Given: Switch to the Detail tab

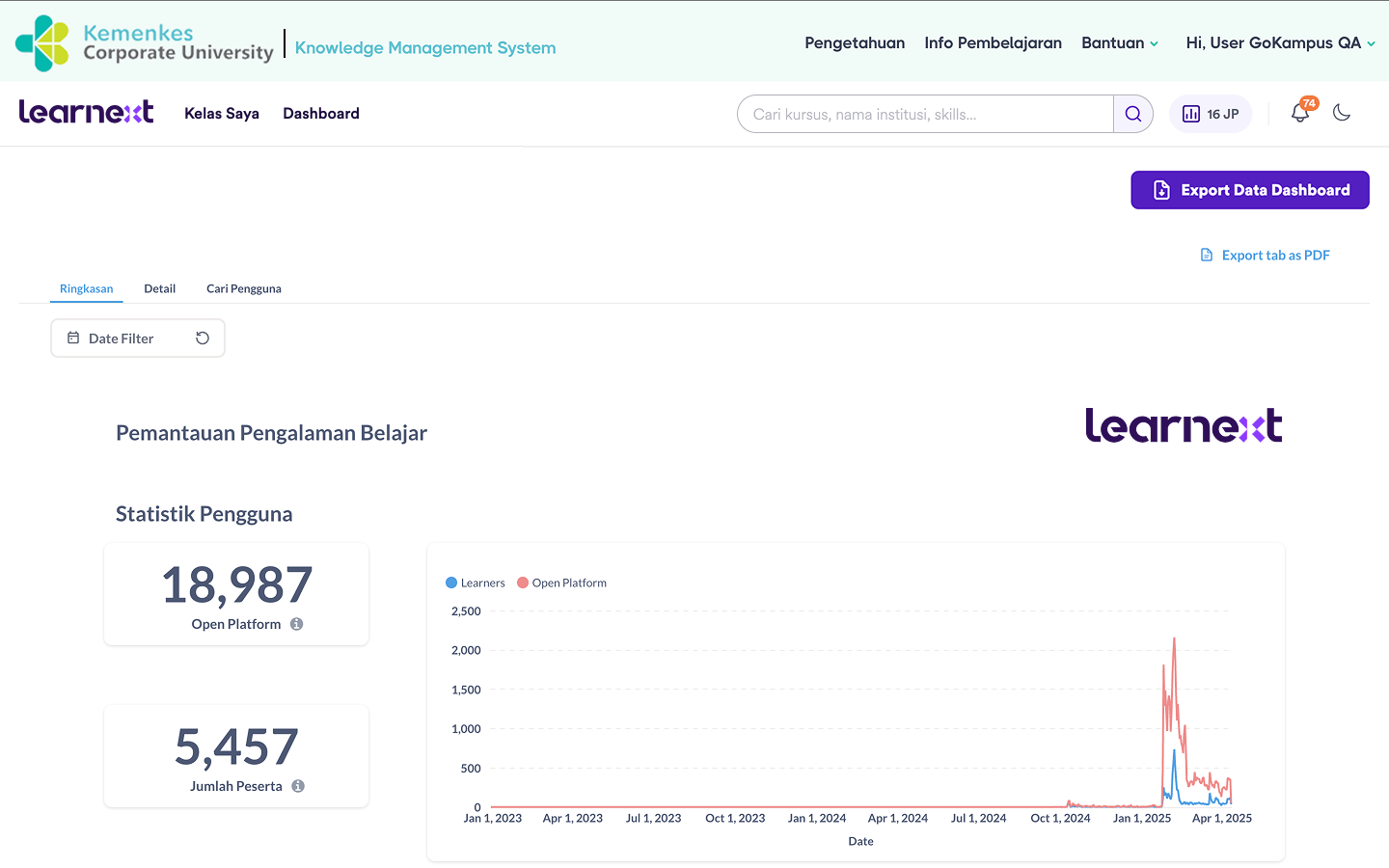Looking at the screenshot, I should (159, 288).
